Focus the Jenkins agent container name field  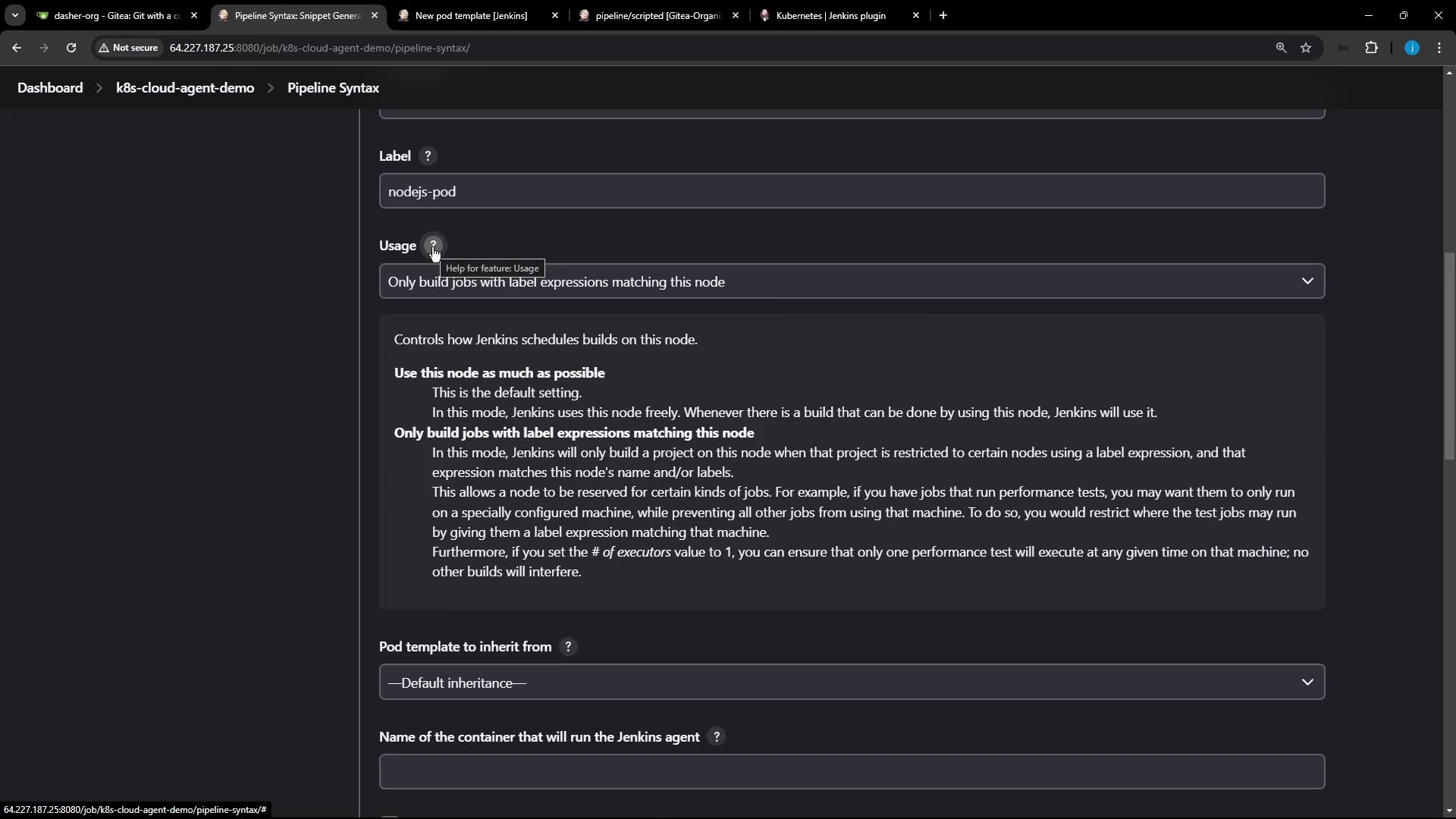point(851,772)
